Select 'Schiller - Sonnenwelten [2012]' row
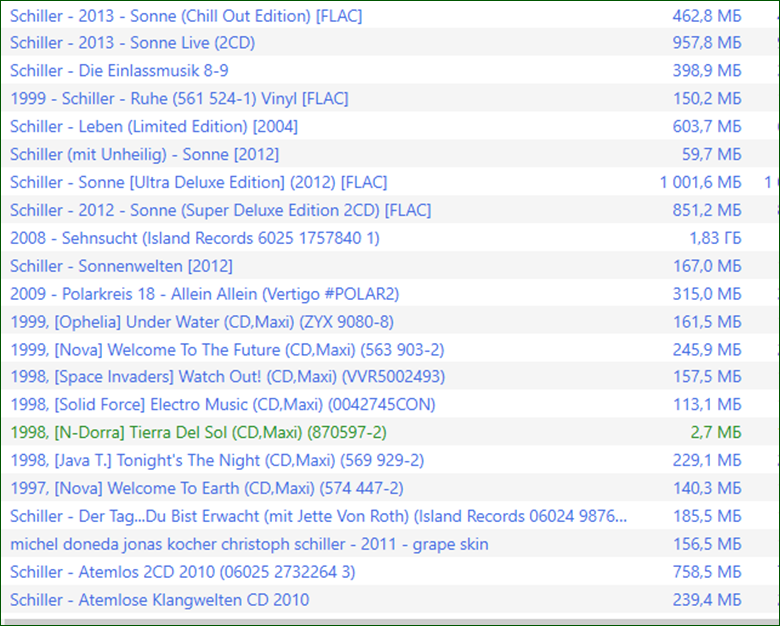 (x=121, y=266)
